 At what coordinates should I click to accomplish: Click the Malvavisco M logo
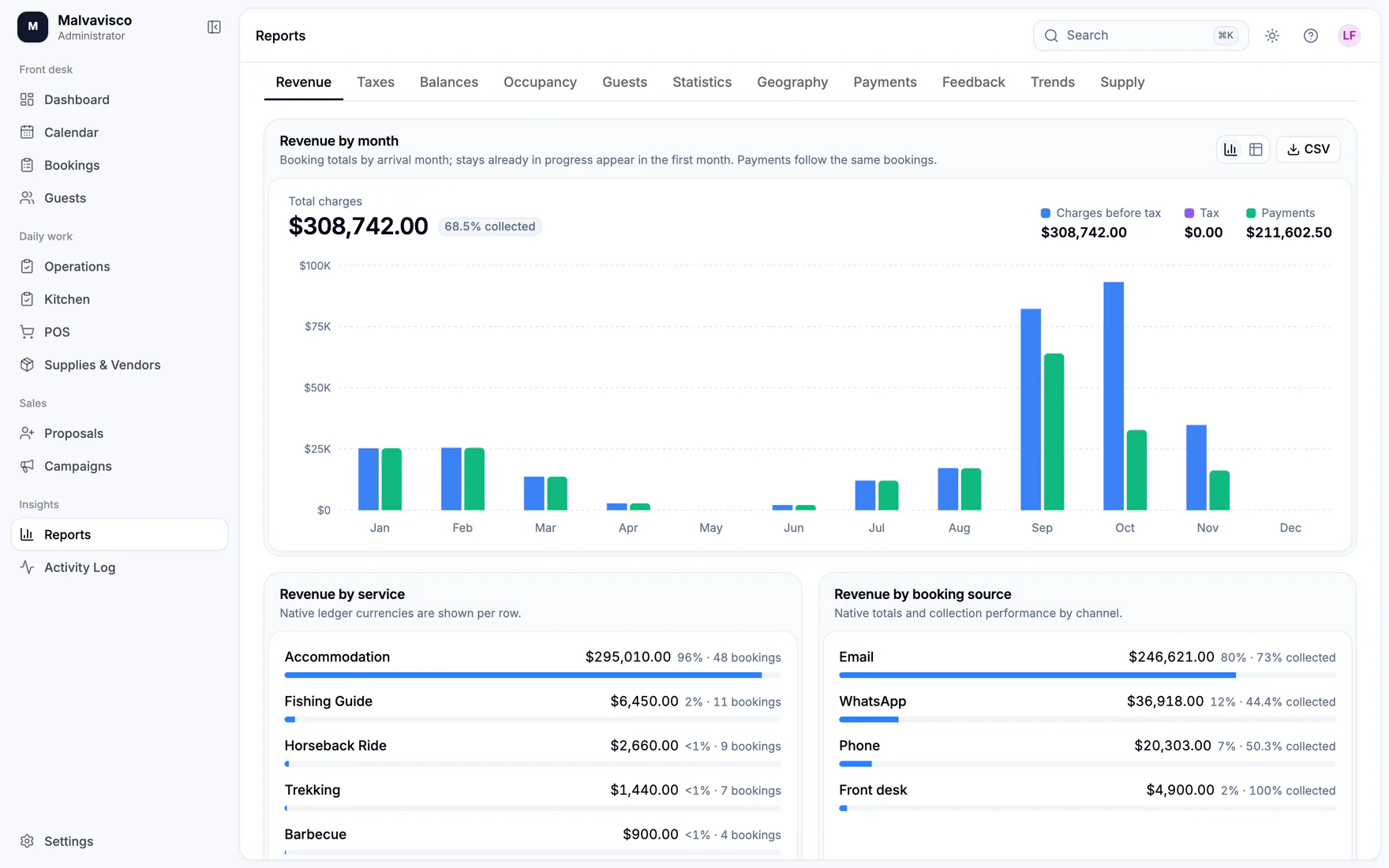coord(32,27)
